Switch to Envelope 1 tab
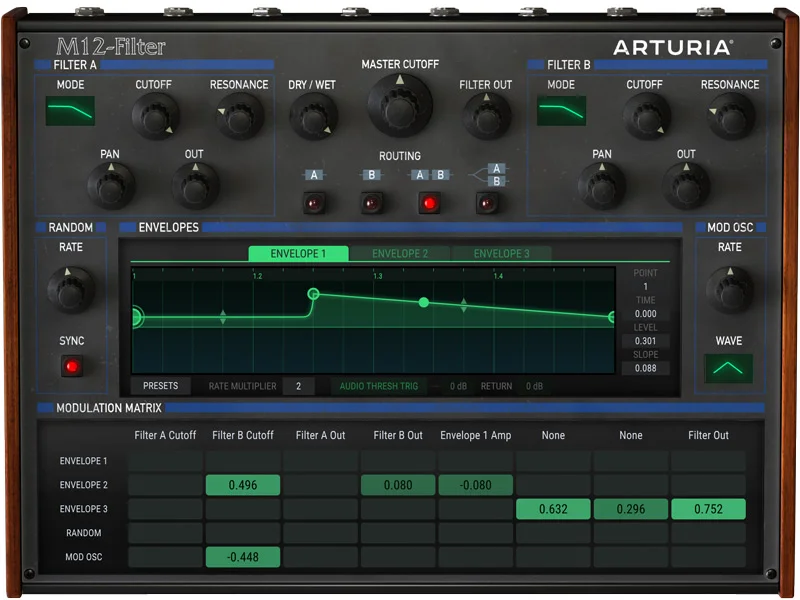This screenshot has width=800, height=600. (x=298, y=254)
